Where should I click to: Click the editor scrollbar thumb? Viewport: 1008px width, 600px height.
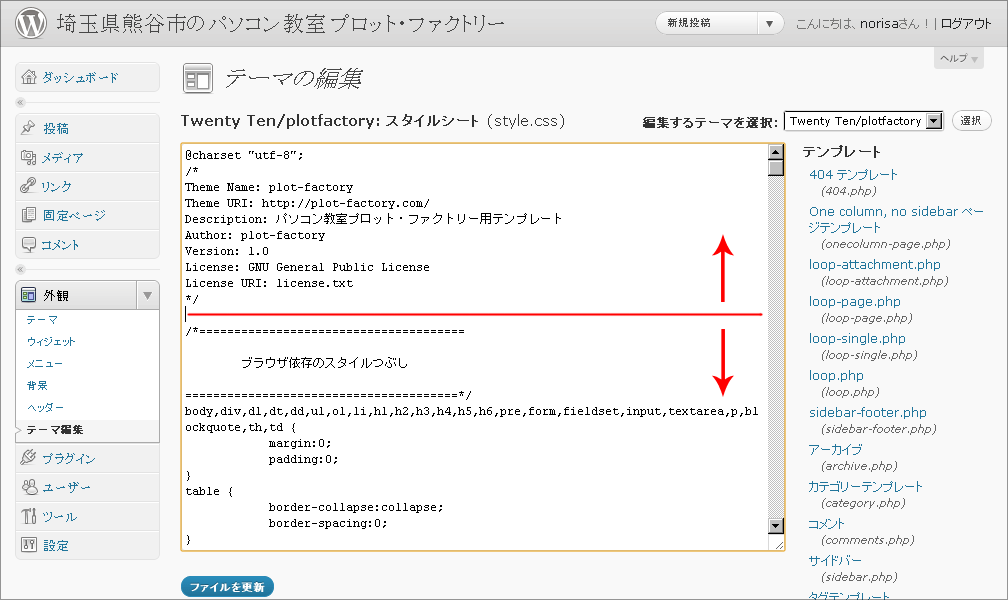pyautogui.click(x=776, y=168)
